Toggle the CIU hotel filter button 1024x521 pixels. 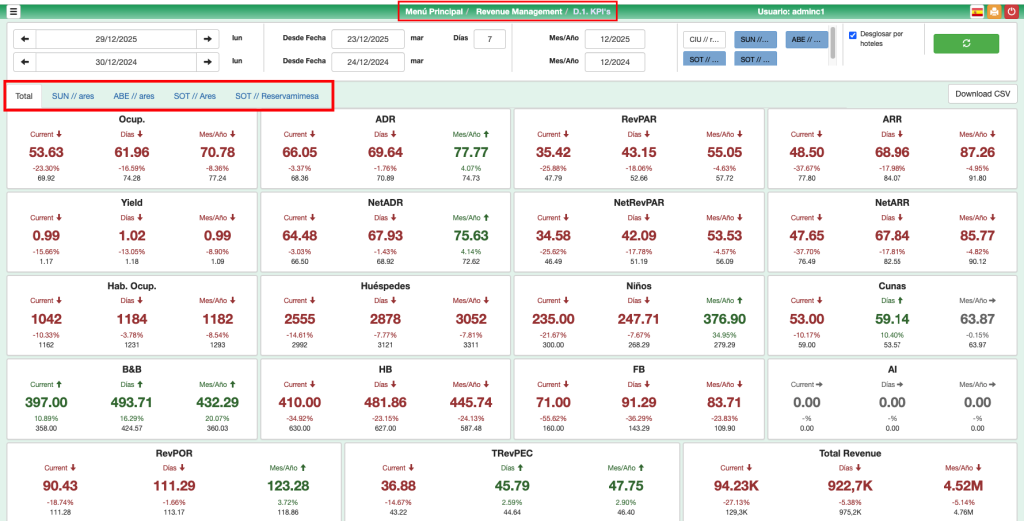tap(705, 40)
